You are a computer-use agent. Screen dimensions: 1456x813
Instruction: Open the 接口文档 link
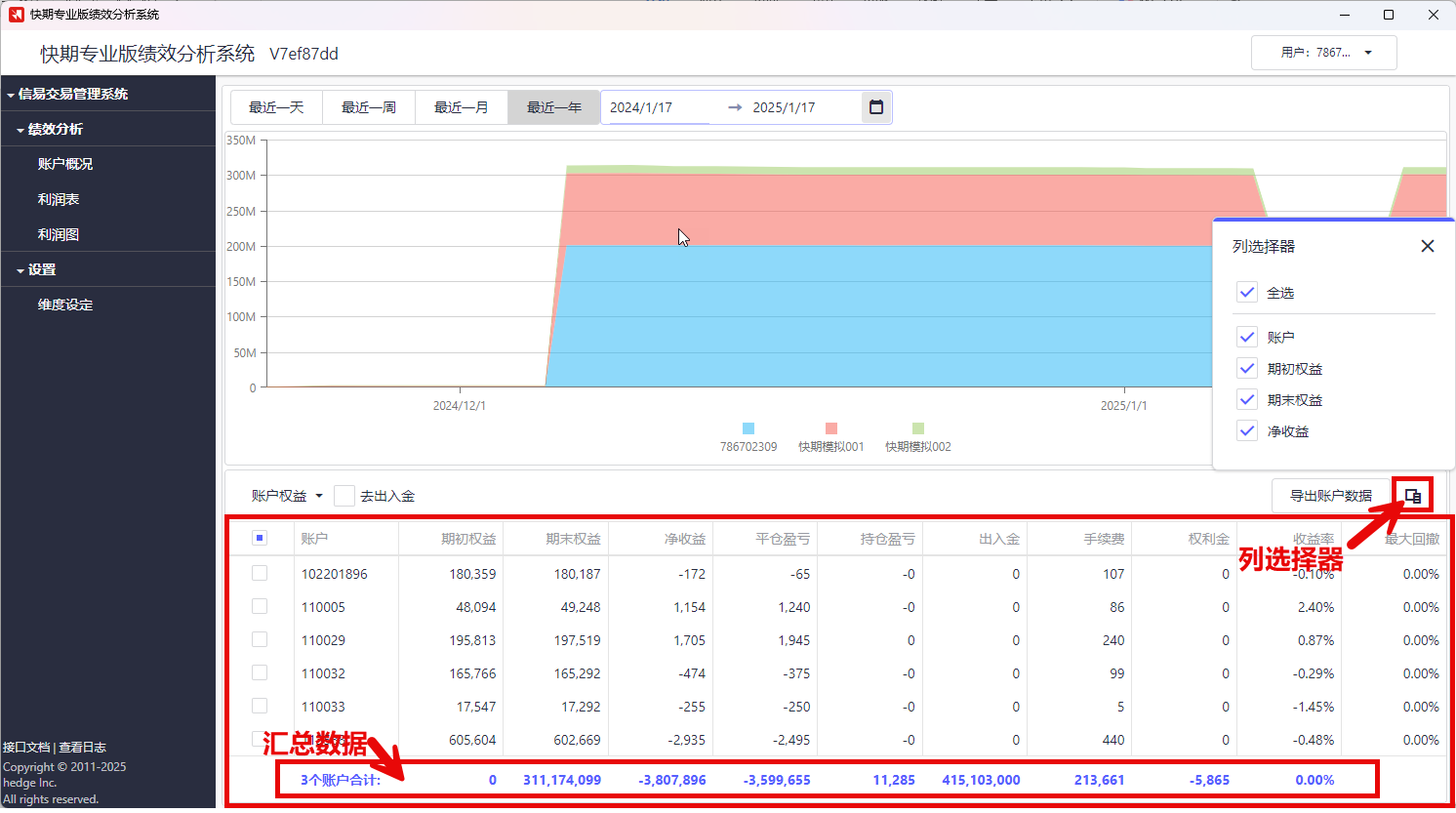(x=26, y=747)
